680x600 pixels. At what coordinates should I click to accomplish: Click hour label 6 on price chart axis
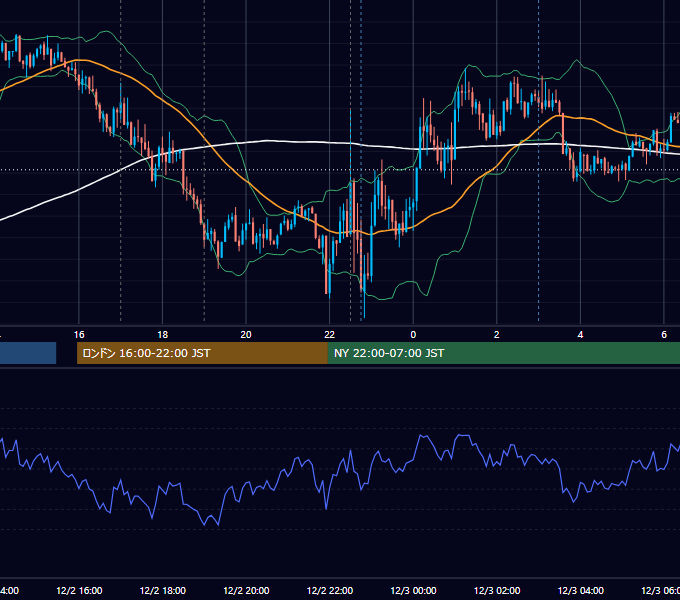664,335
